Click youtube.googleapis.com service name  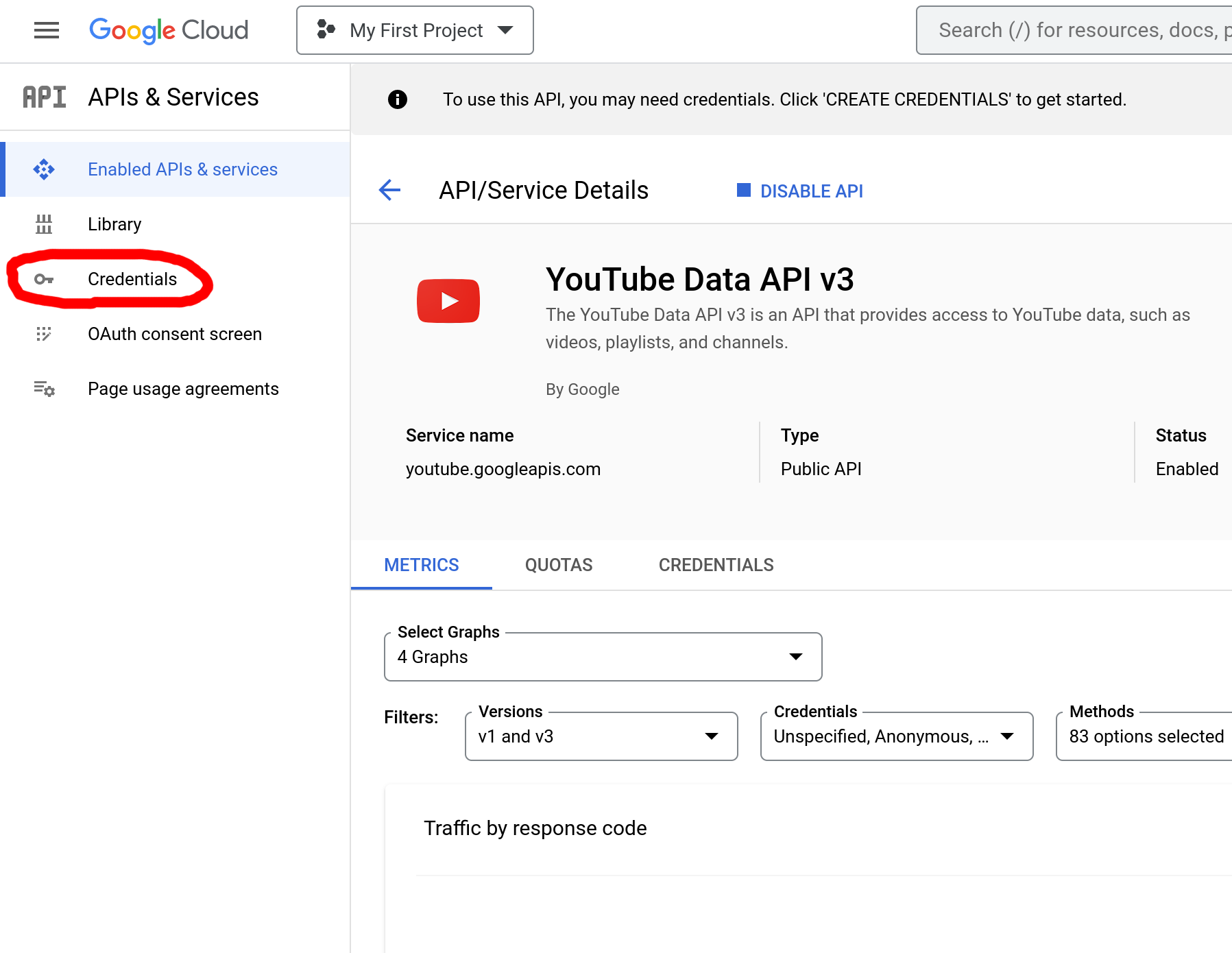[503, 469]
